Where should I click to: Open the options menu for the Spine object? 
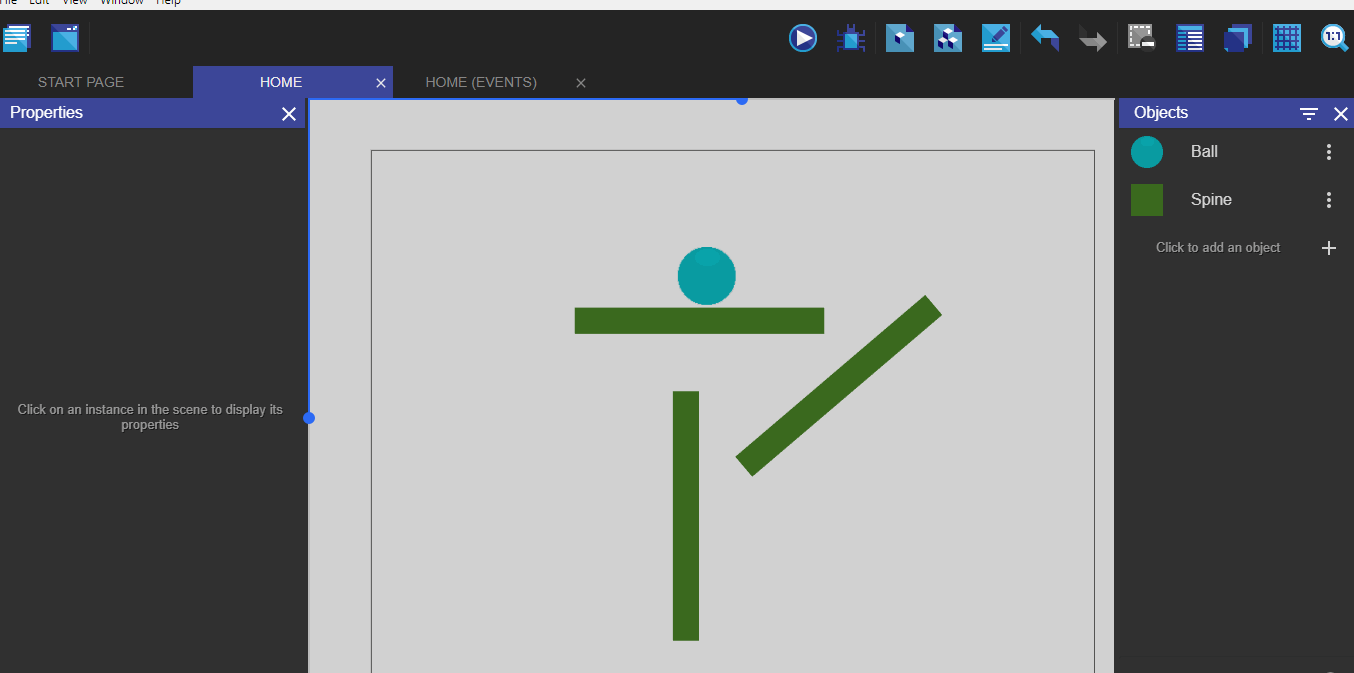(1328, 199)
